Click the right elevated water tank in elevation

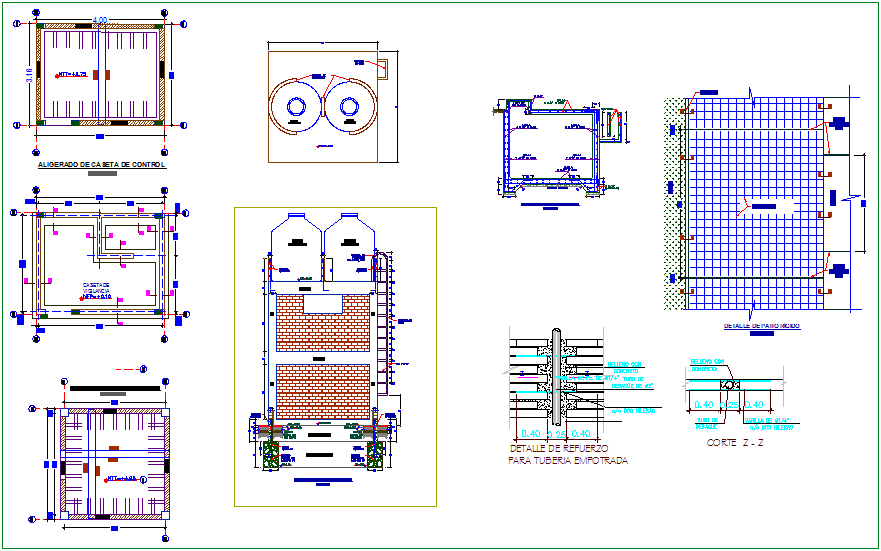pos(350,242)
